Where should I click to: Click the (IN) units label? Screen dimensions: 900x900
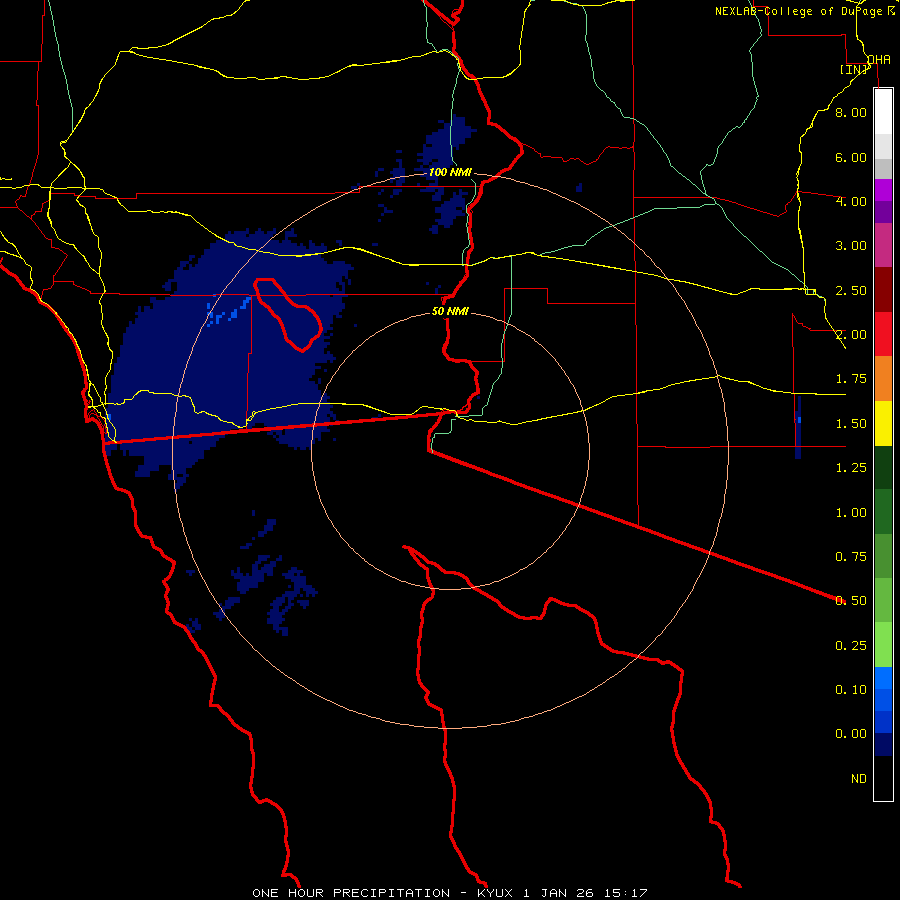coord(854,69)
